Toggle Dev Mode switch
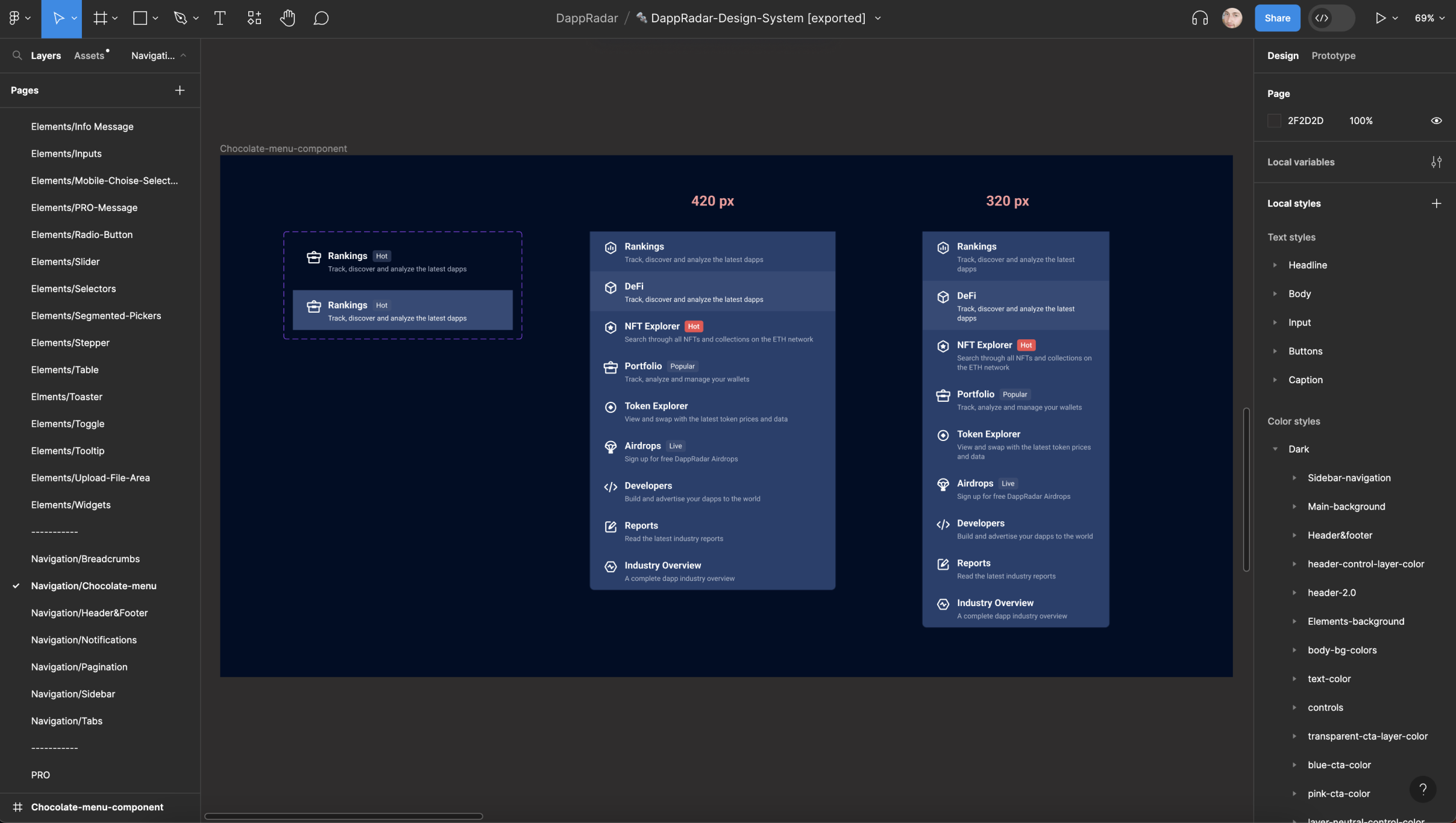 (x=1332, y=18)
